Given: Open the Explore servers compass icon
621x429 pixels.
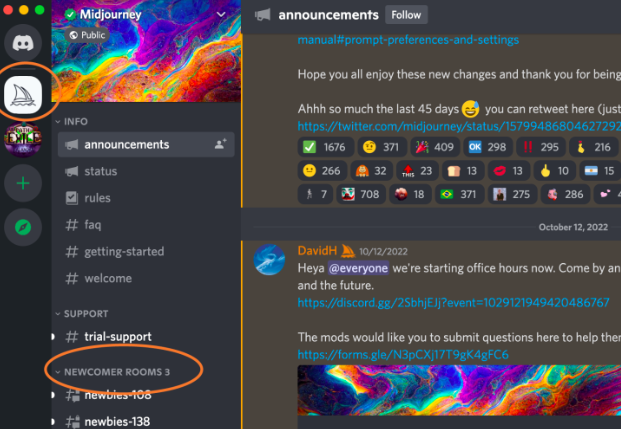Looking at the screenshot, I should [23, 227].
